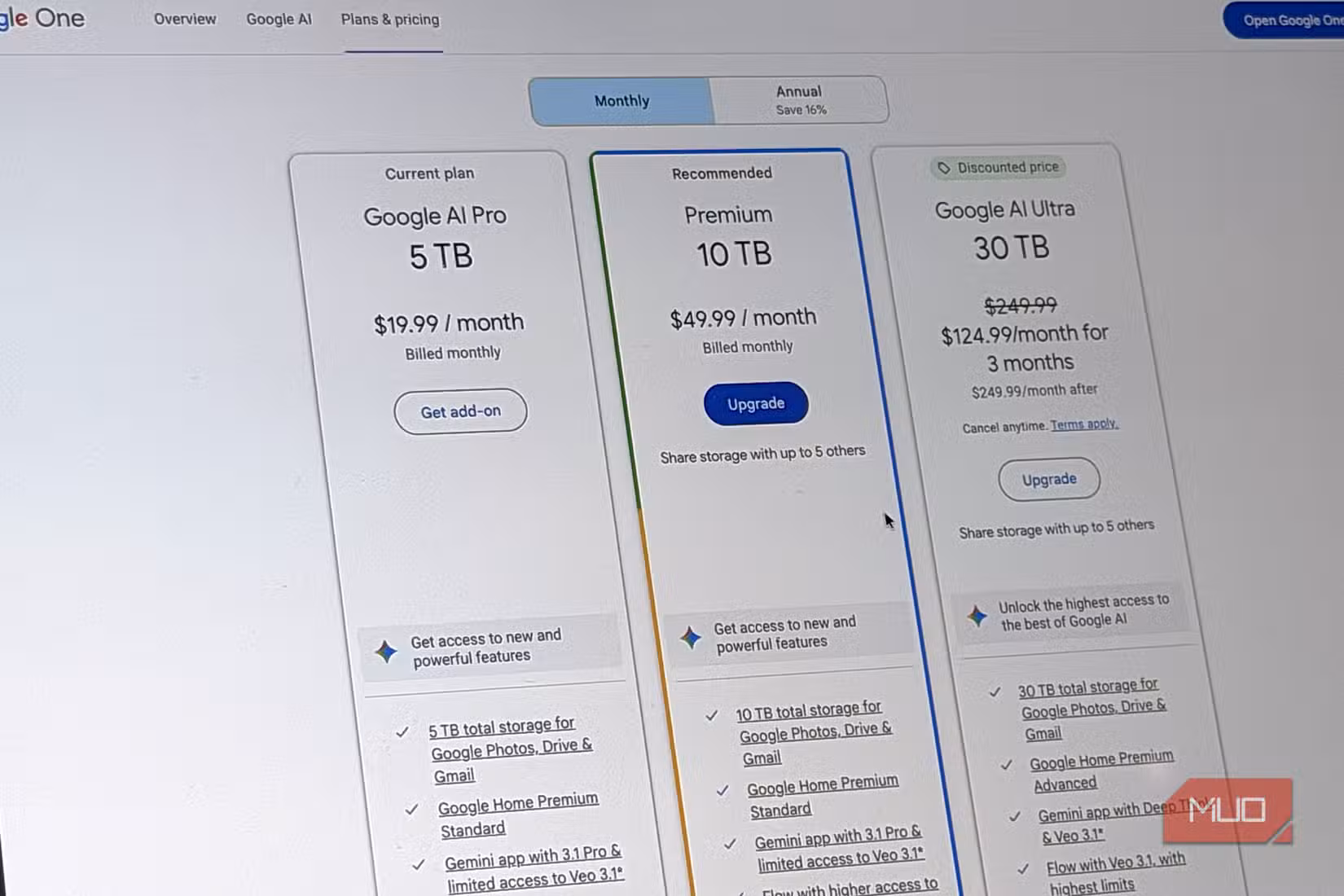Open Google Home Premium Advanced link
This screenshot has height=896, width=1344.
(1101, 770)
